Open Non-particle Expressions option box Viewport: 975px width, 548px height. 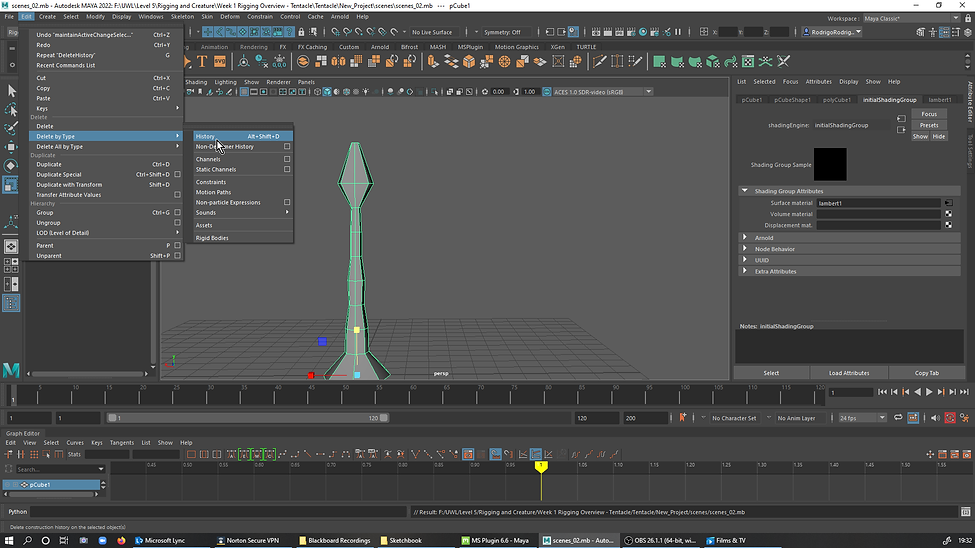(x=287, y=202)
